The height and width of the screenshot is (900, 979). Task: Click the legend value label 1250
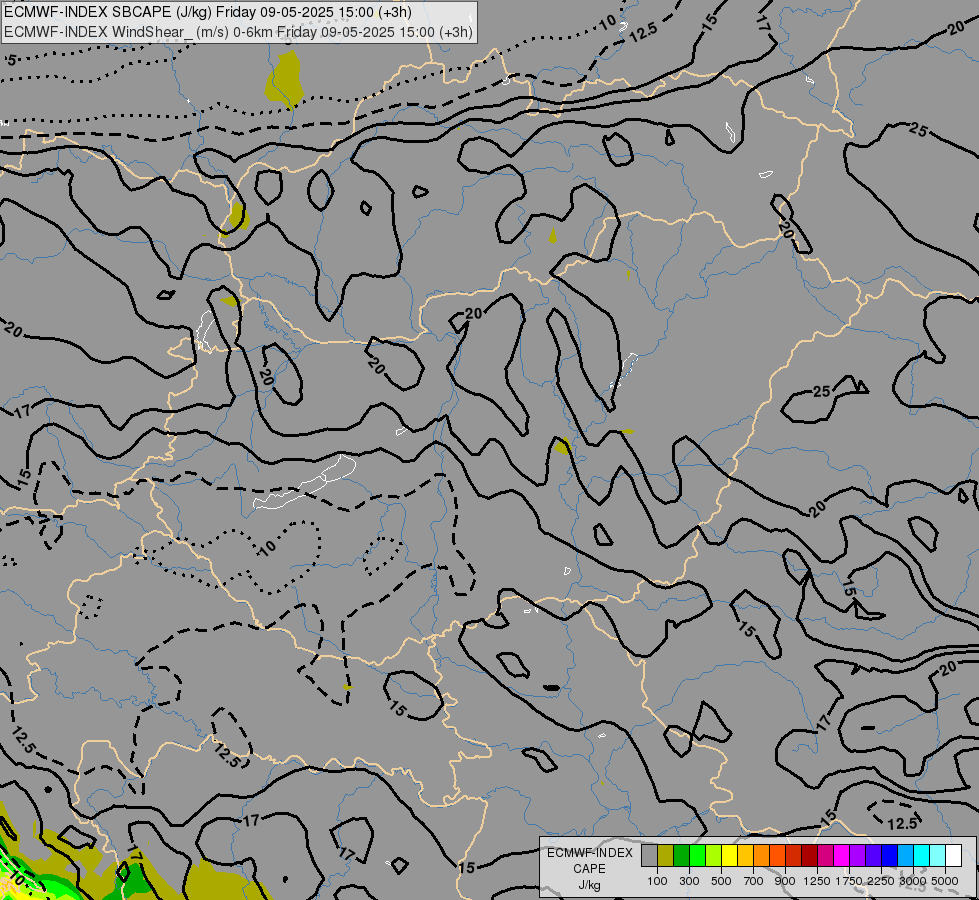(817, 881)
